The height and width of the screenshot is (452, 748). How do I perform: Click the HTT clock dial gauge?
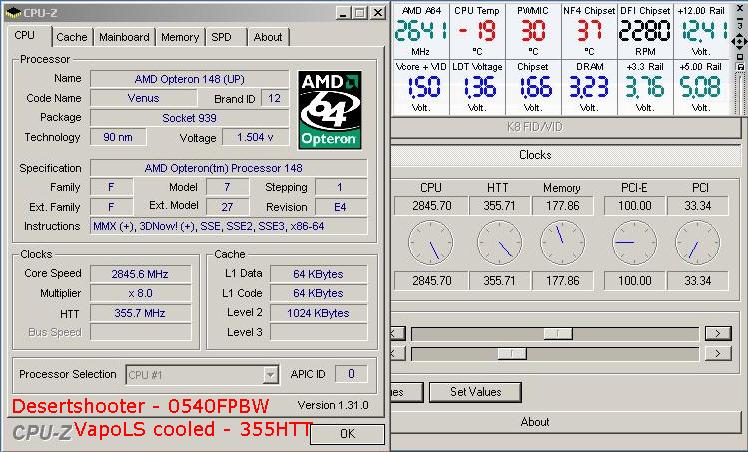pos(499,243)
